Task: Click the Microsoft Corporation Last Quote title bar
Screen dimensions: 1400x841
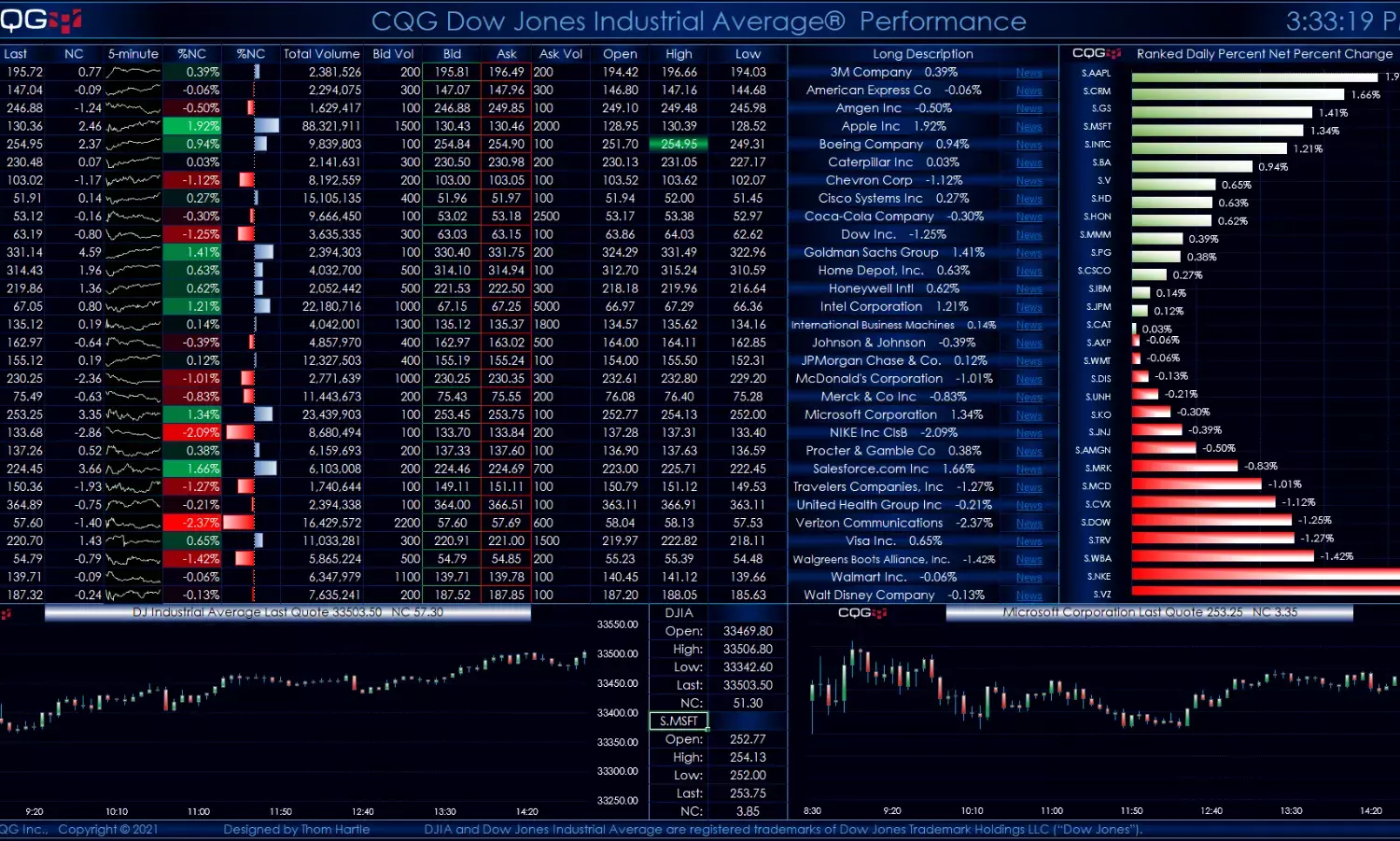Action: [1149, 613]
